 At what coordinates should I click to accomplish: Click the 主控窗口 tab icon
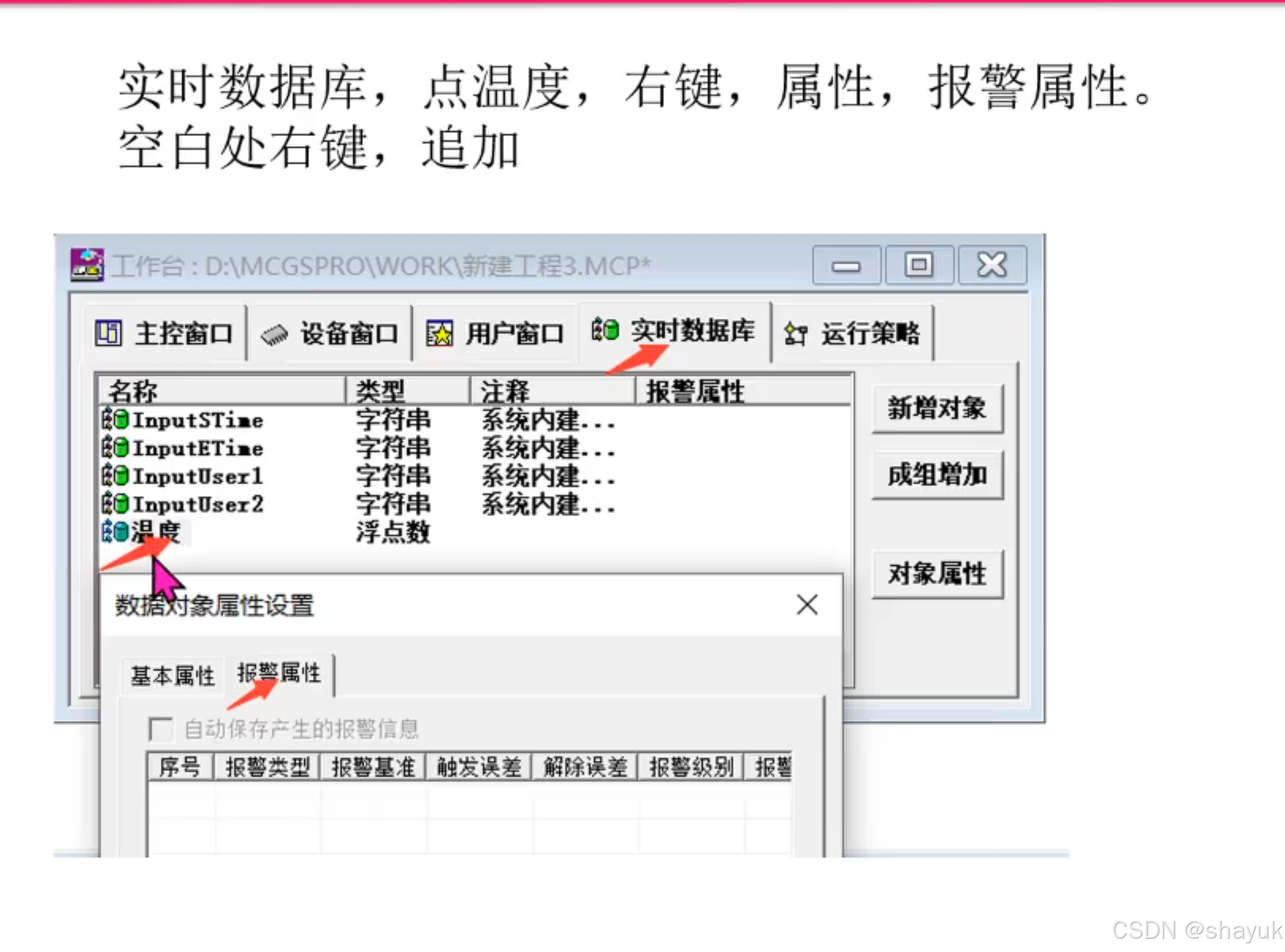click(x=108, y=333)
